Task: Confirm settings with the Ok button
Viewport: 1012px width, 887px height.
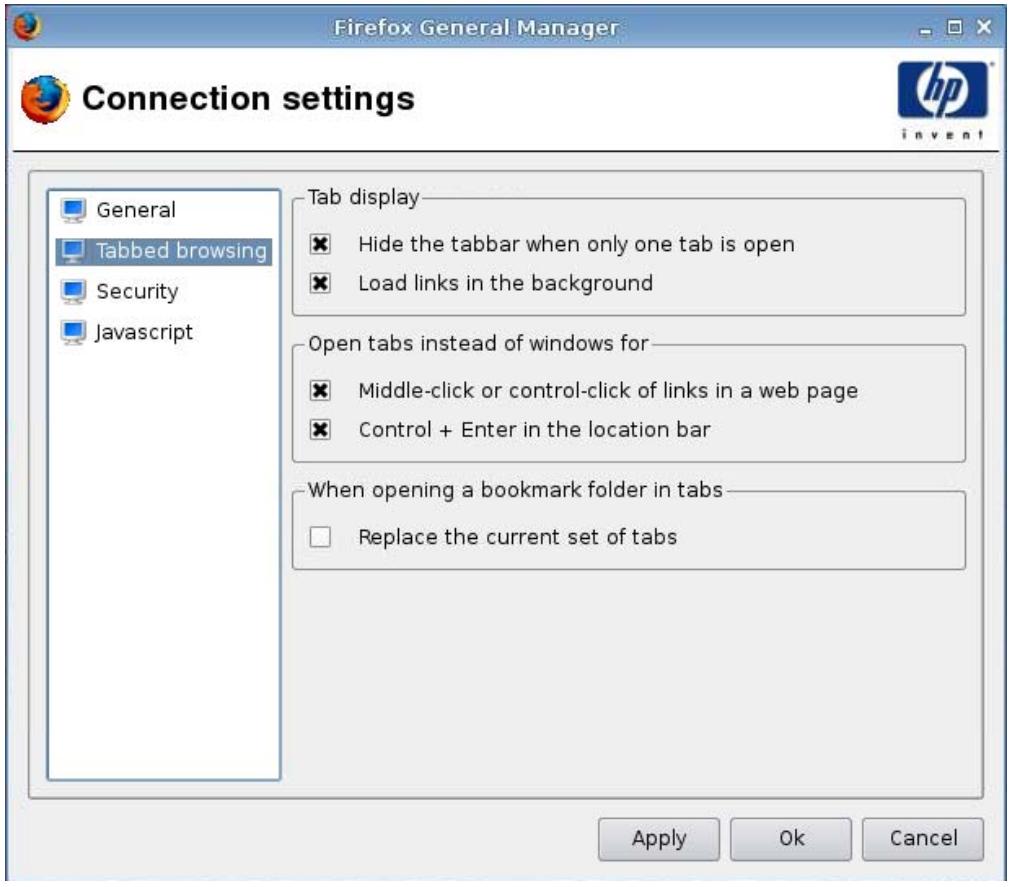Action: click(791, 839)
